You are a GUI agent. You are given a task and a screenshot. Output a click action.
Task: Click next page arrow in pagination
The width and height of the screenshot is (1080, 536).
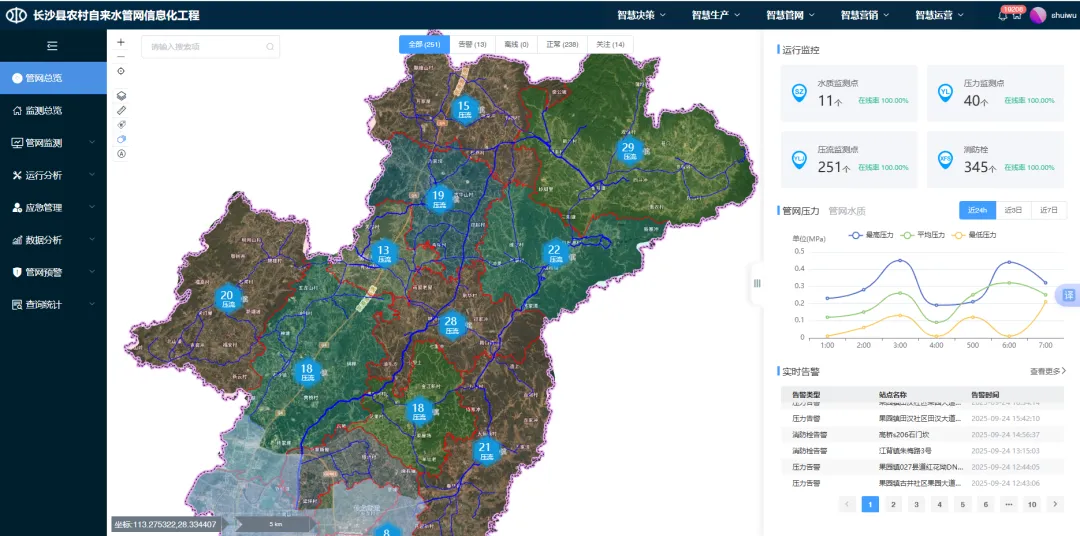coord(1055,504)
